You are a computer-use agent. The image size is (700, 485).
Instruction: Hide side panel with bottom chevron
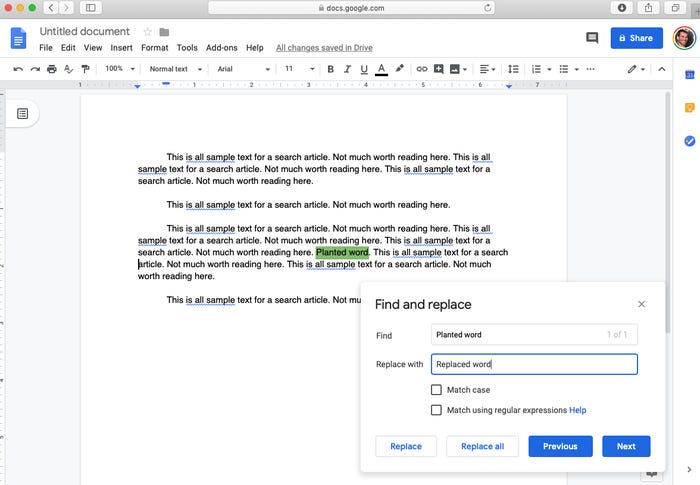tap(689, 469)
